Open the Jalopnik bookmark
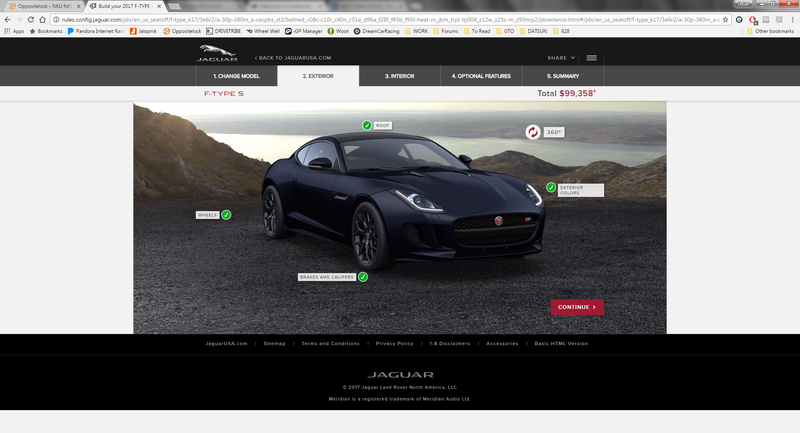 coord(143,31)
